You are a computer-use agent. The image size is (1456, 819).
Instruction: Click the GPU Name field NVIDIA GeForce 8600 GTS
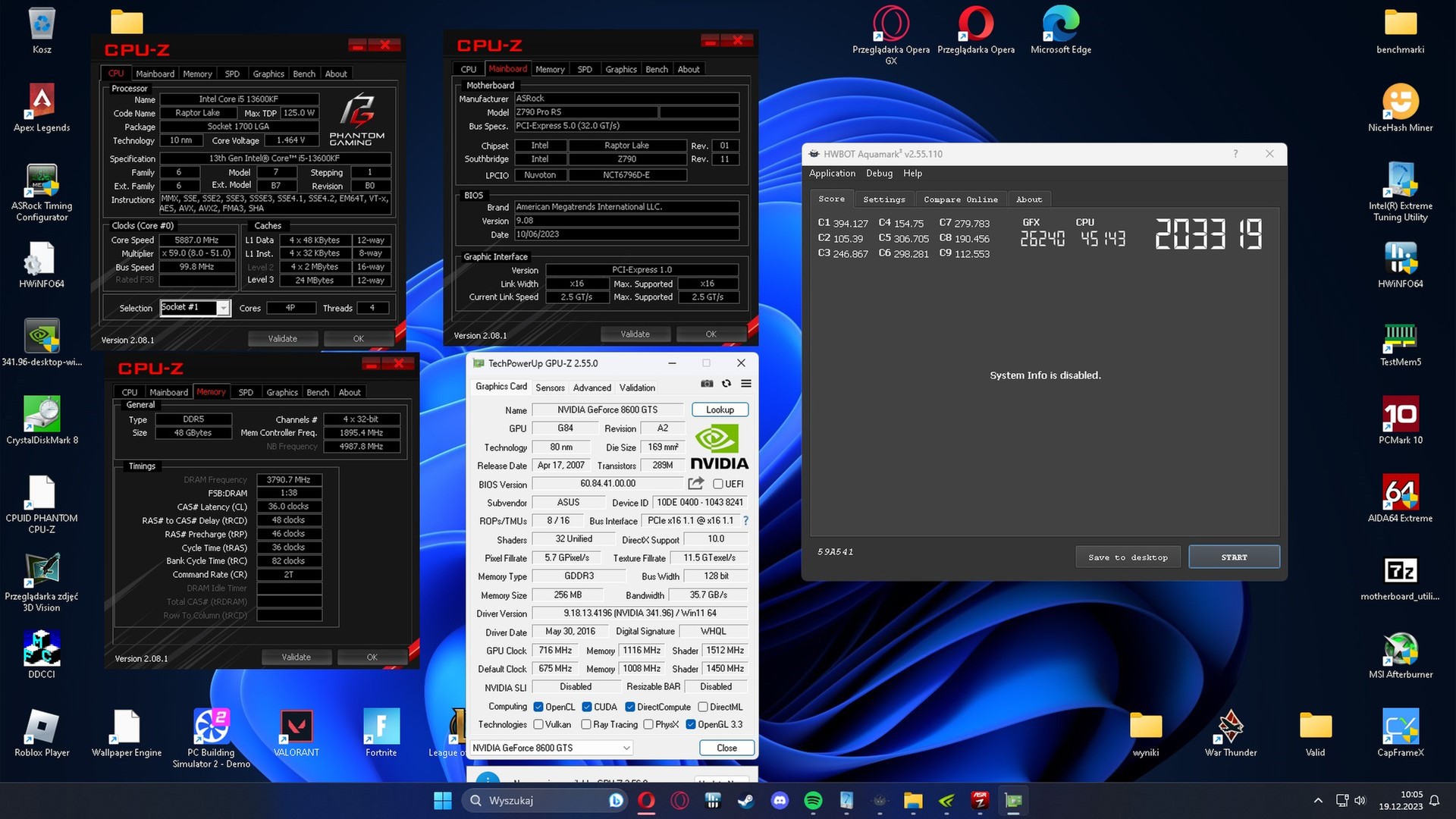pyautogui.click(x=607, y=409)
